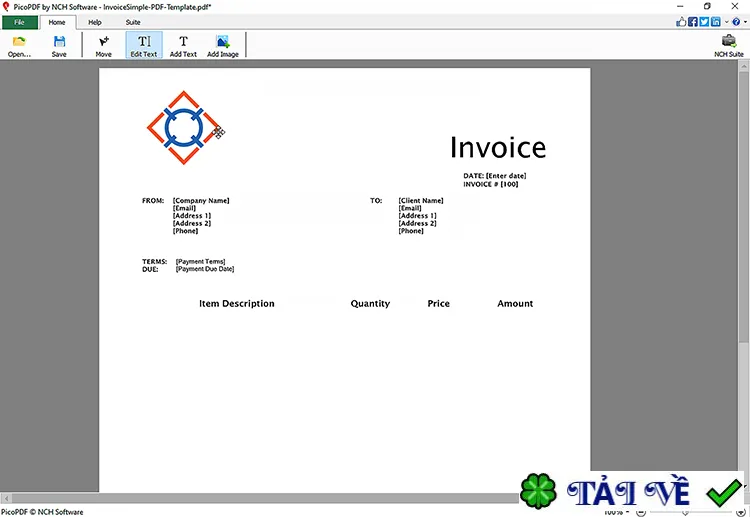750x517 pixels.
Task: Open the help question mark icon
Action: coord(736,22)
